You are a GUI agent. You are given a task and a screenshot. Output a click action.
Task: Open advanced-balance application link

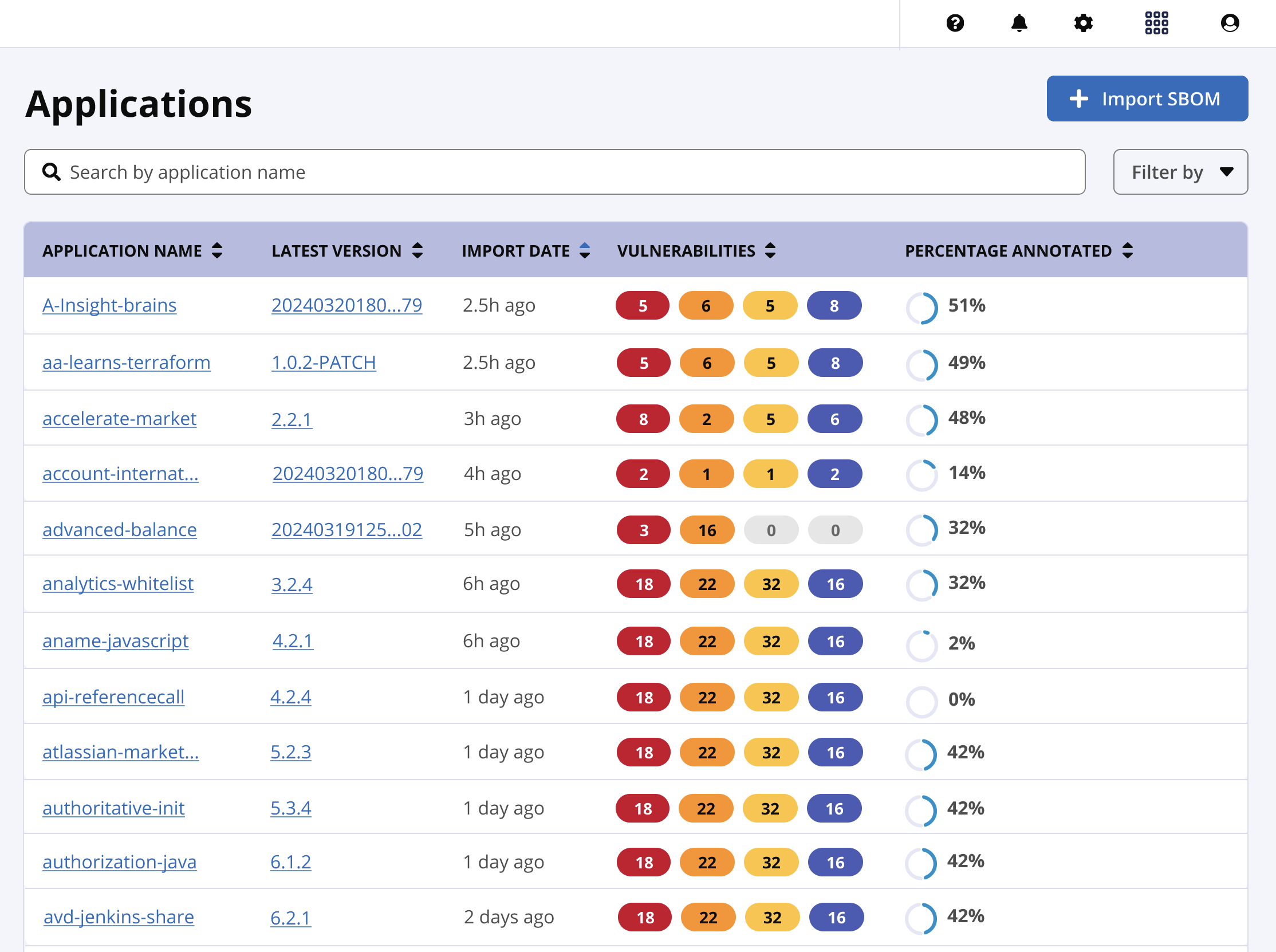tap(119, 529)
